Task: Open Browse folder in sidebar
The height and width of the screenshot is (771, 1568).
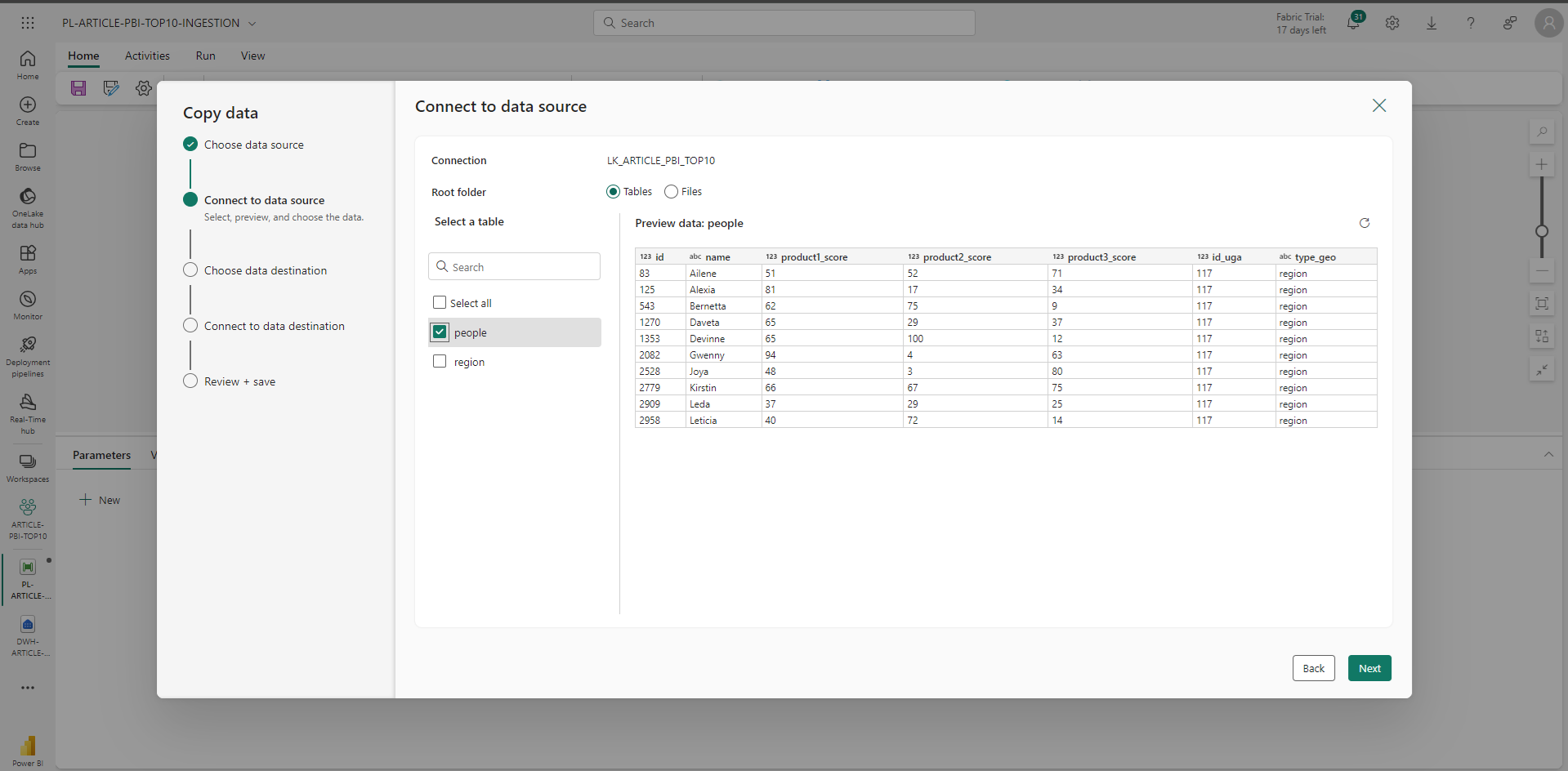Action: (28, 157)
